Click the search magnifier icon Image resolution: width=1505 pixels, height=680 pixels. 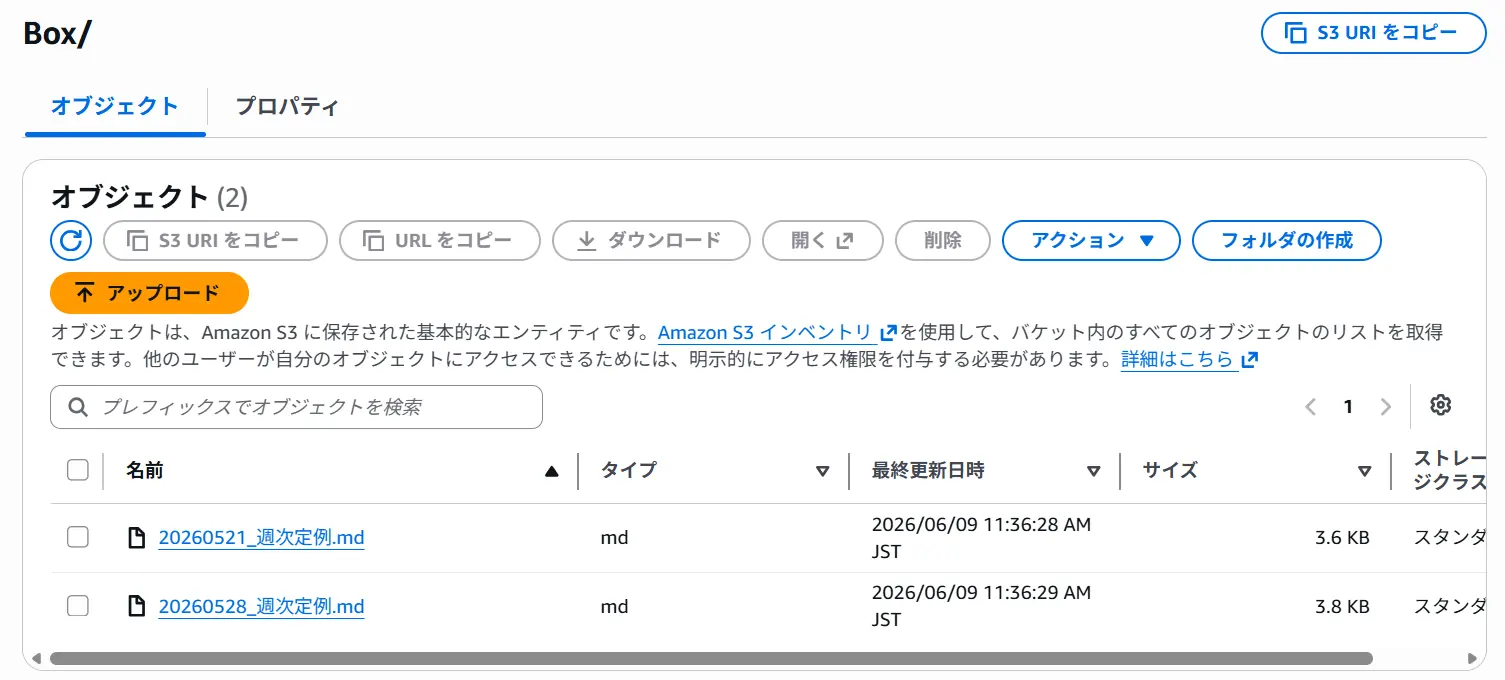(78, 407)
